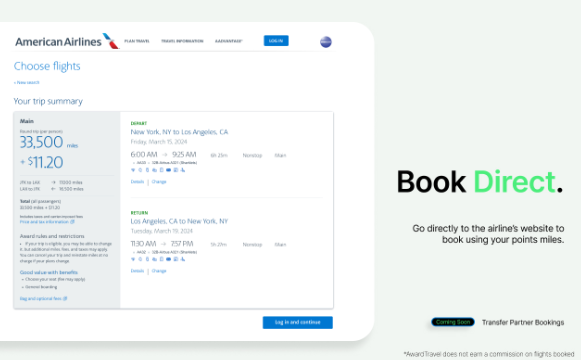
Task: Click the Transfer Partner Bookings text
Action: [523, 322]
